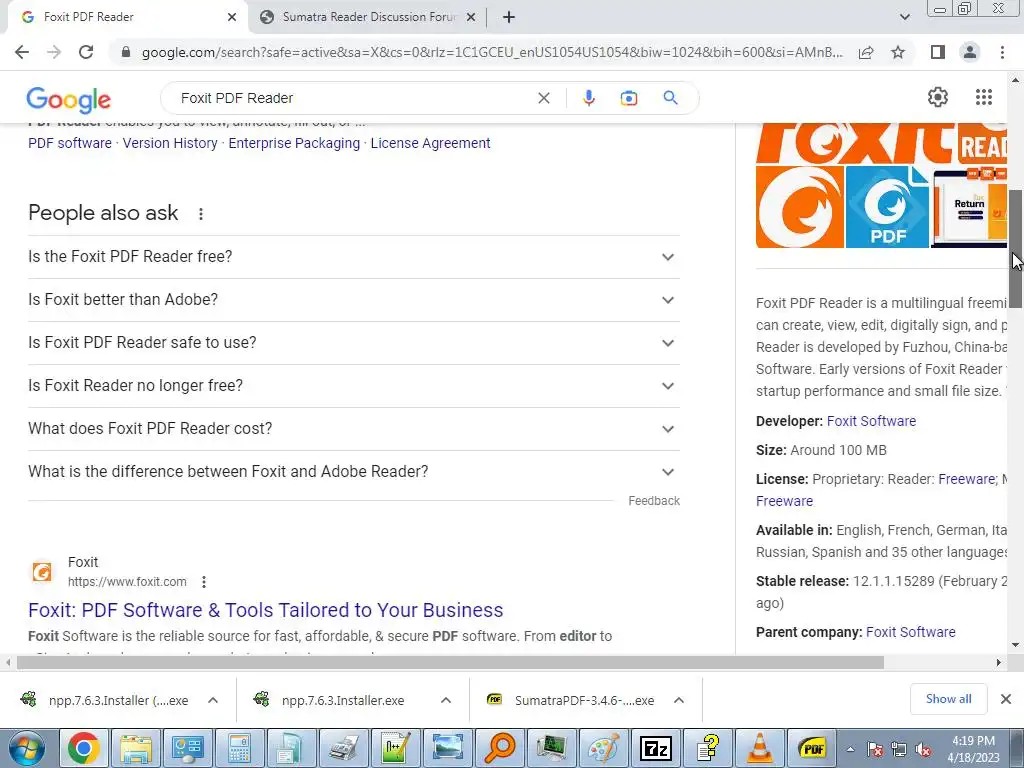The width and height of the screenshot is (1024, 768).
Task: Open the Enterprise Packaging sitelink
Action: (294, 143)
